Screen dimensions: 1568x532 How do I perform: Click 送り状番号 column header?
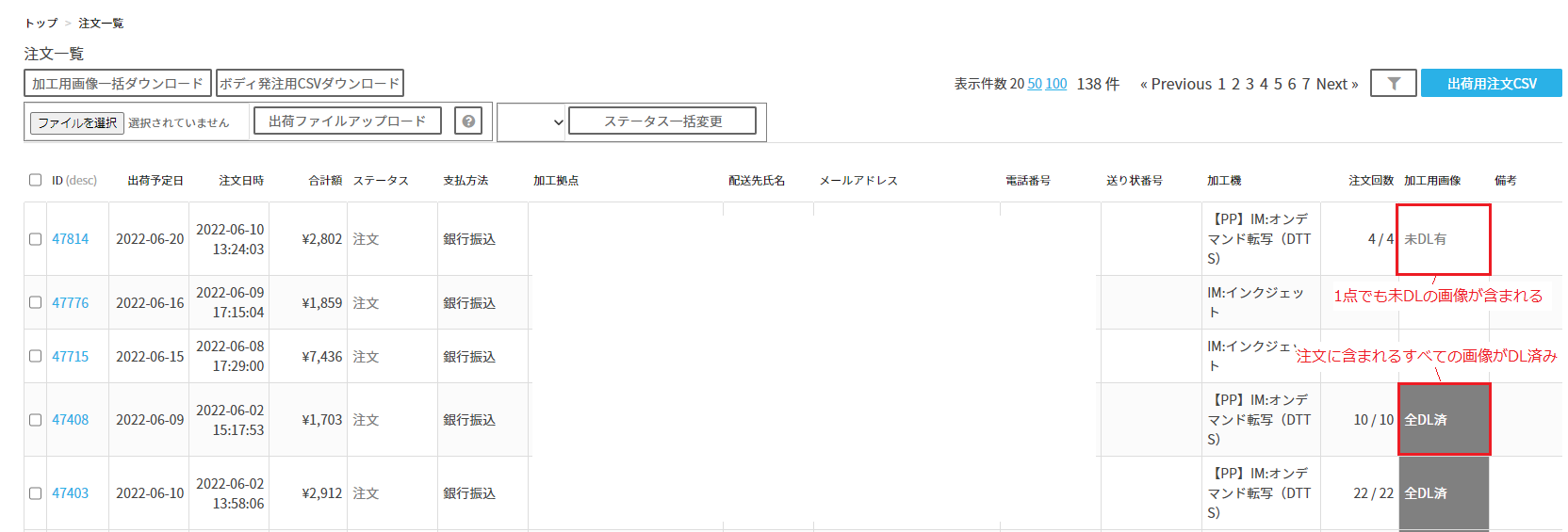(1135, 180)
